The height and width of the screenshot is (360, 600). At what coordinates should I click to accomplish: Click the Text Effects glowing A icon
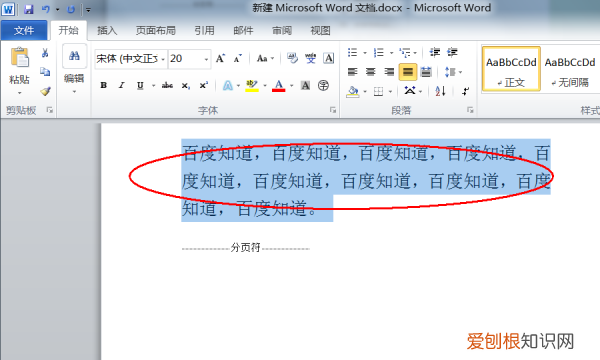228,85
